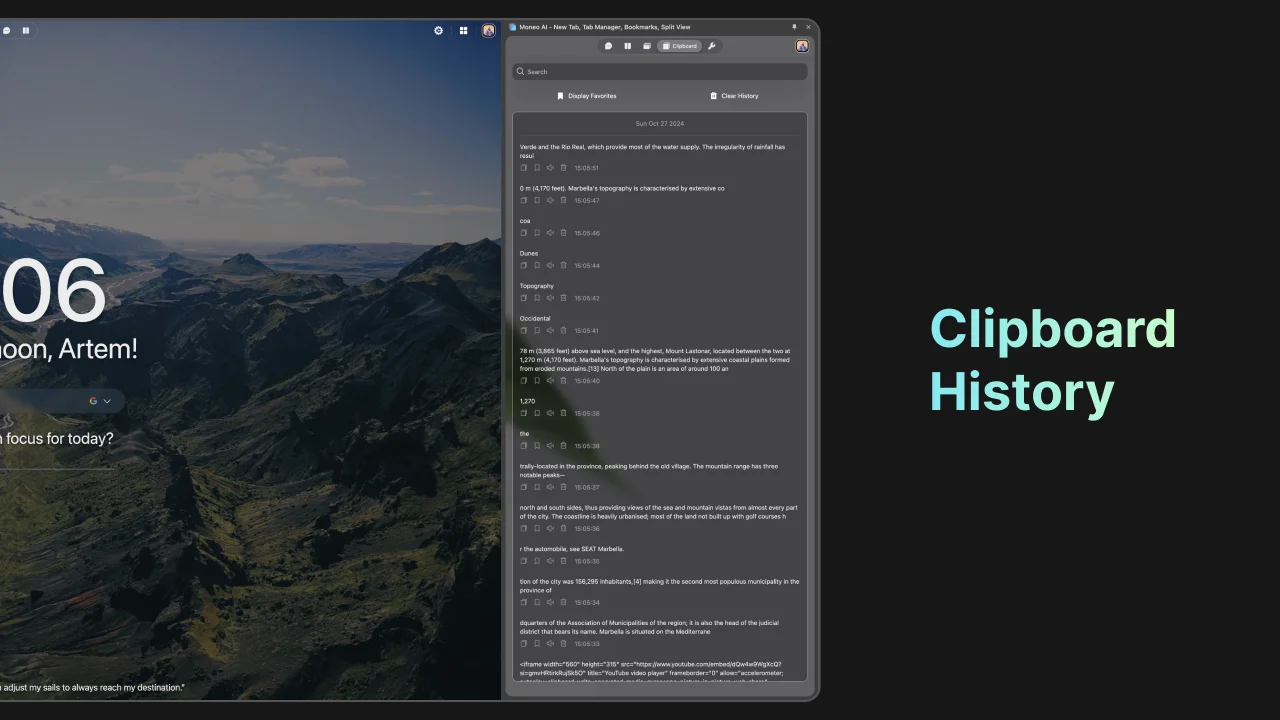
Task: Open the Google search engine dropdown
Action: 99,400
